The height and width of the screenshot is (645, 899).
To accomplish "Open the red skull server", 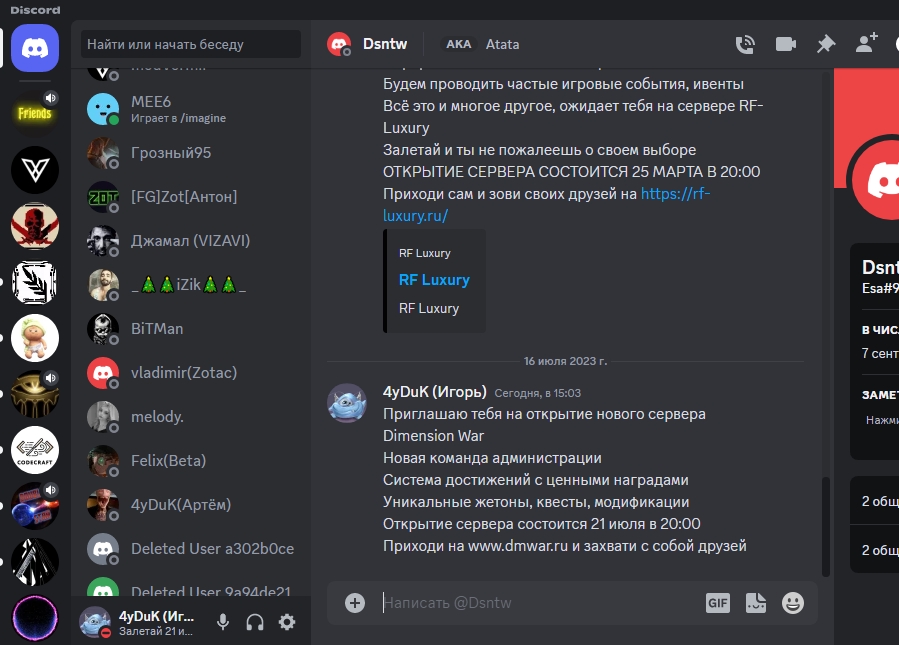I will click(35, 226).
